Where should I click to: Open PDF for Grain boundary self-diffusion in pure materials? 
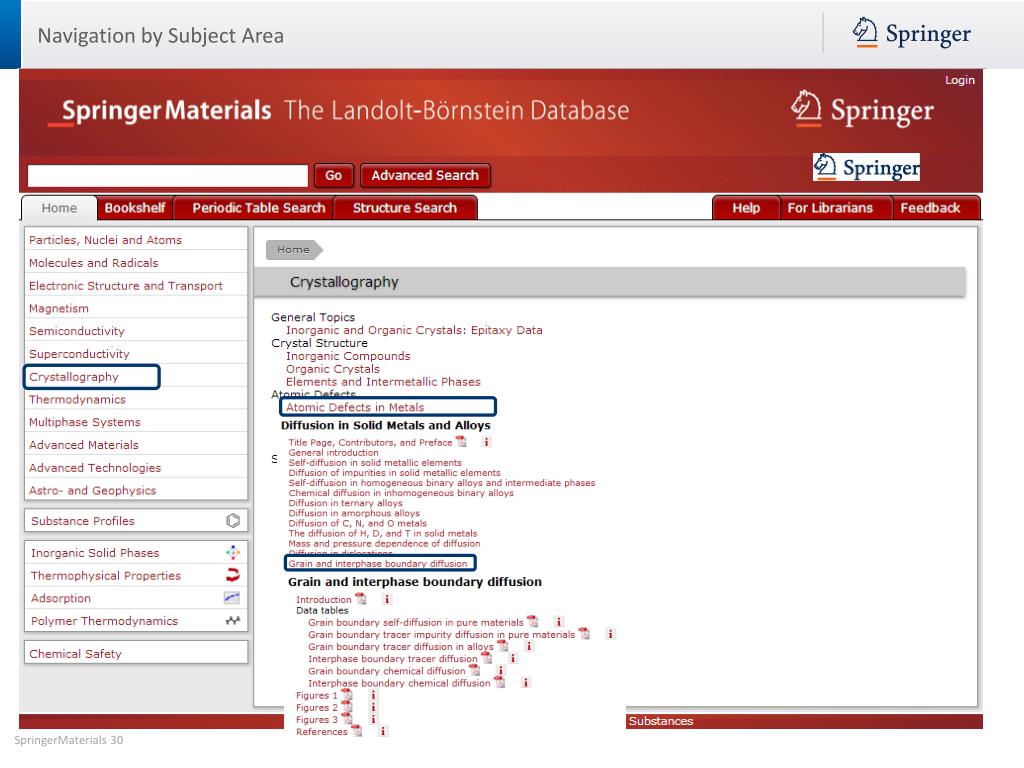point(533,622)
